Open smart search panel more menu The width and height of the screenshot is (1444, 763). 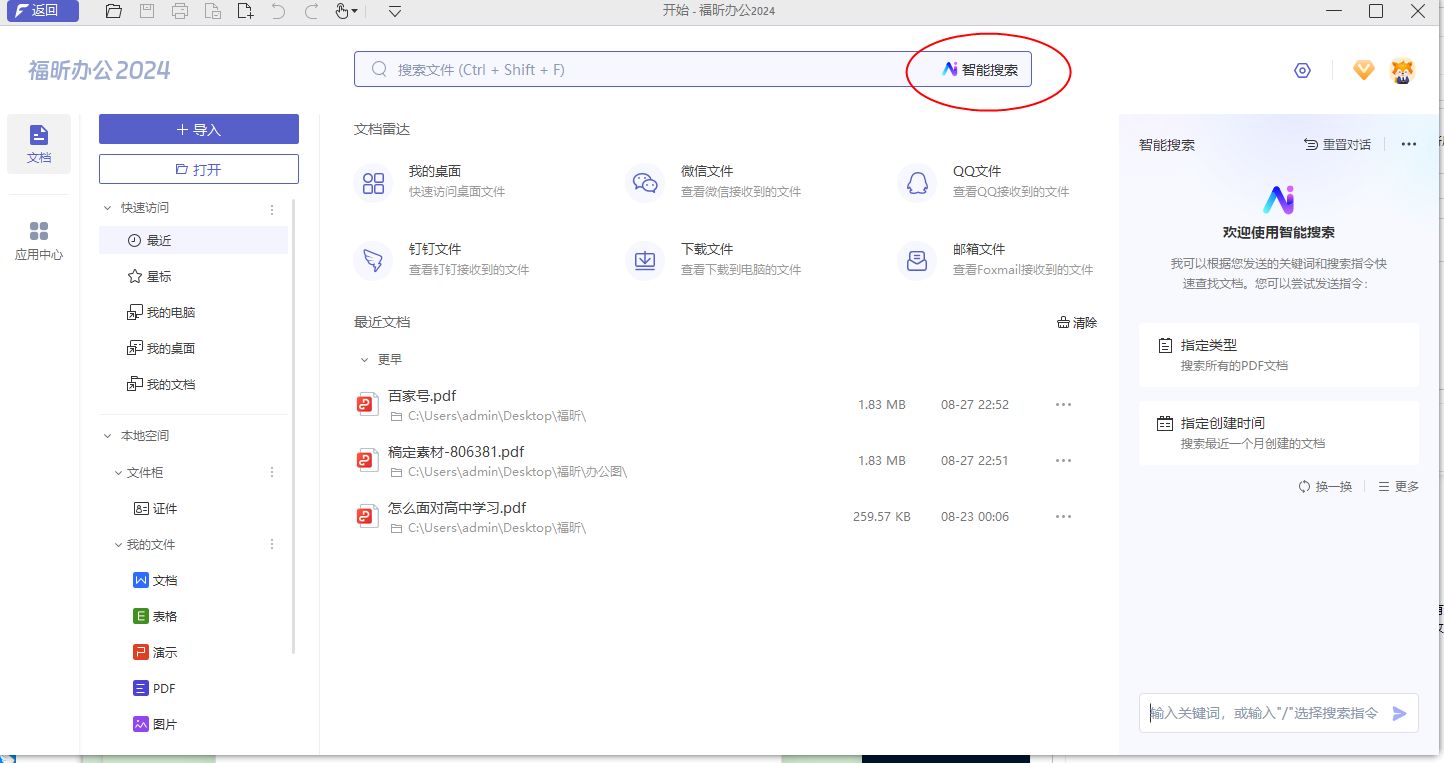tap(1409, 144)
